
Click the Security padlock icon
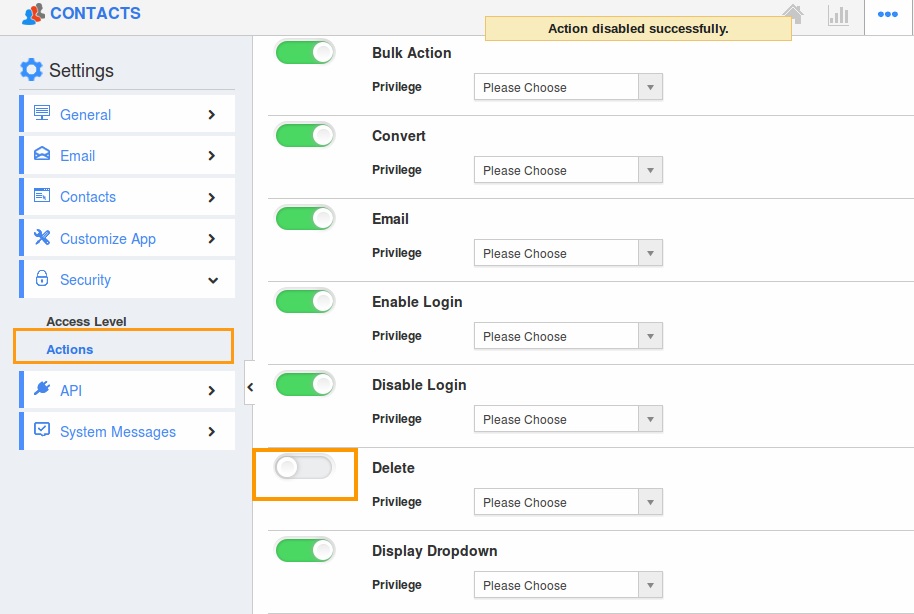point(41,279)
